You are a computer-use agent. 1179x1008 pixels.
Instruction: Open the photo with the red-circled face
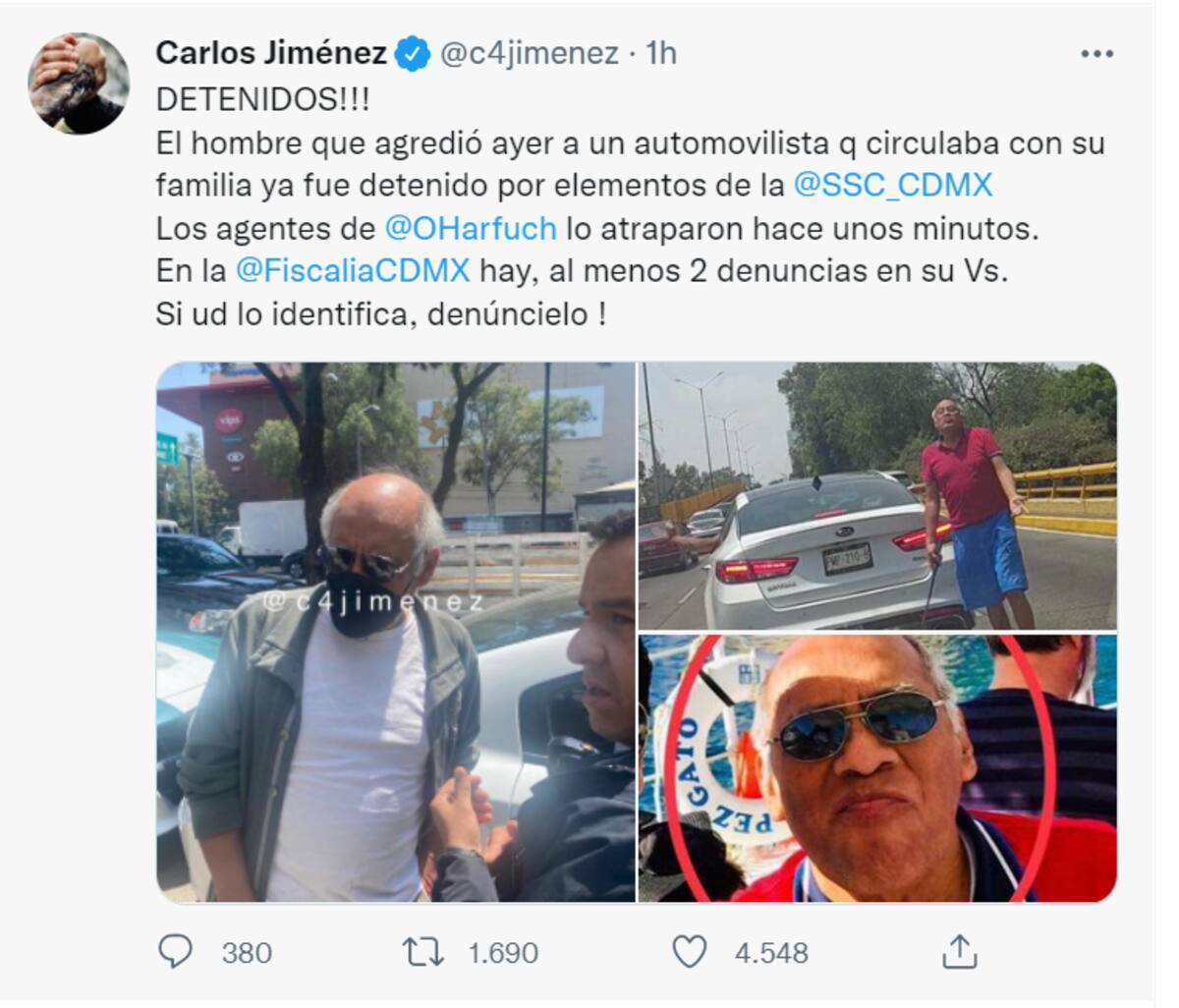[877, 768]
